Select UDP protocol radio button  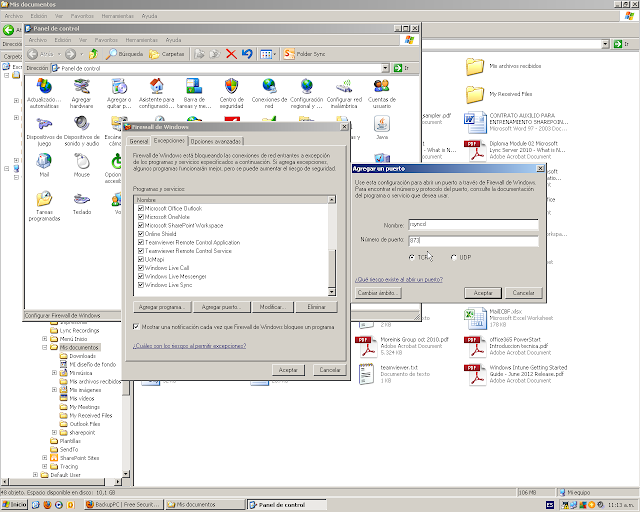point(453,257)
